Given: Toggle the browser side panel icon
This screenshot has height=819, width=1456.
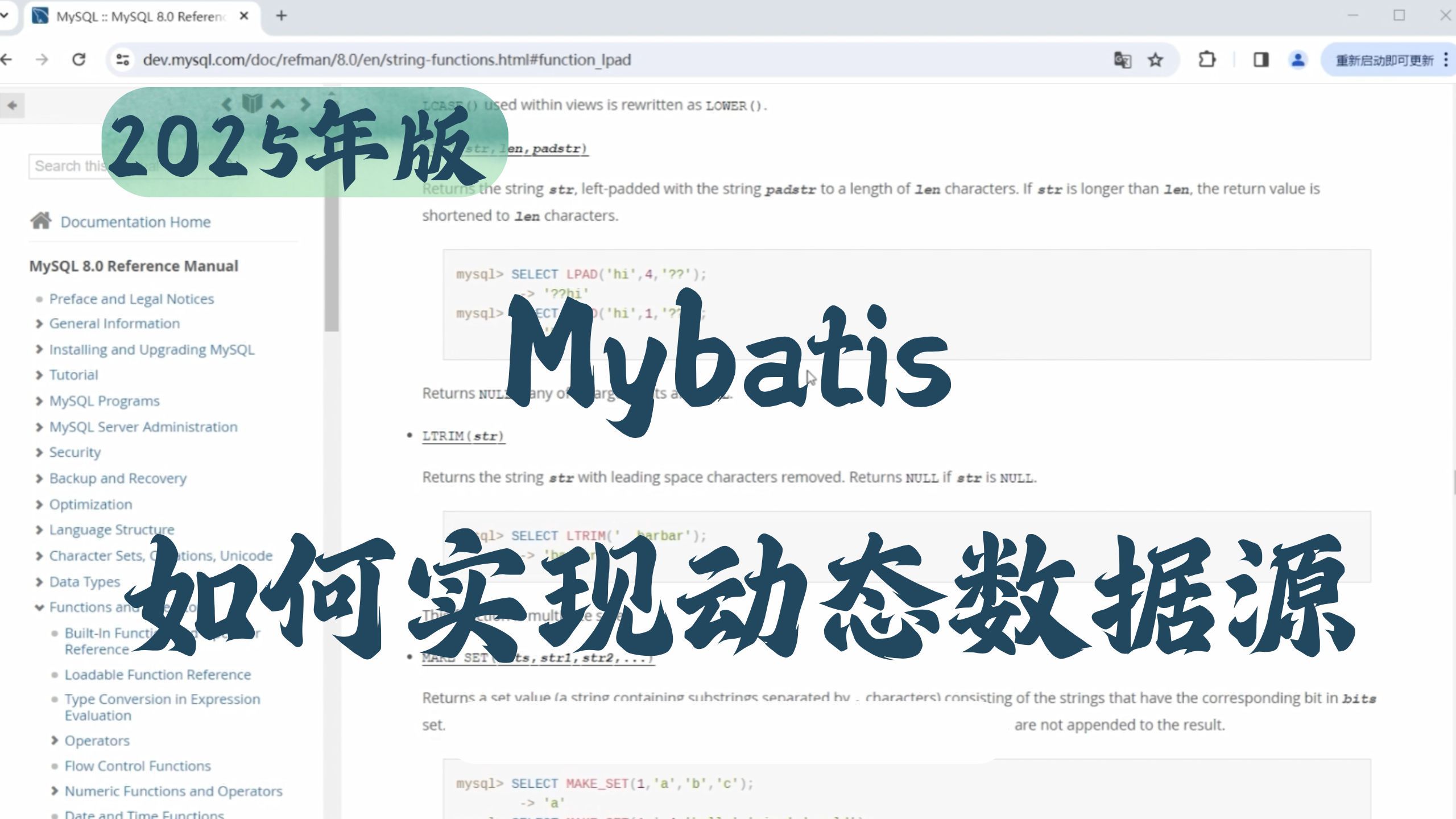Looking at the screenshot, I should (1261, 60).
